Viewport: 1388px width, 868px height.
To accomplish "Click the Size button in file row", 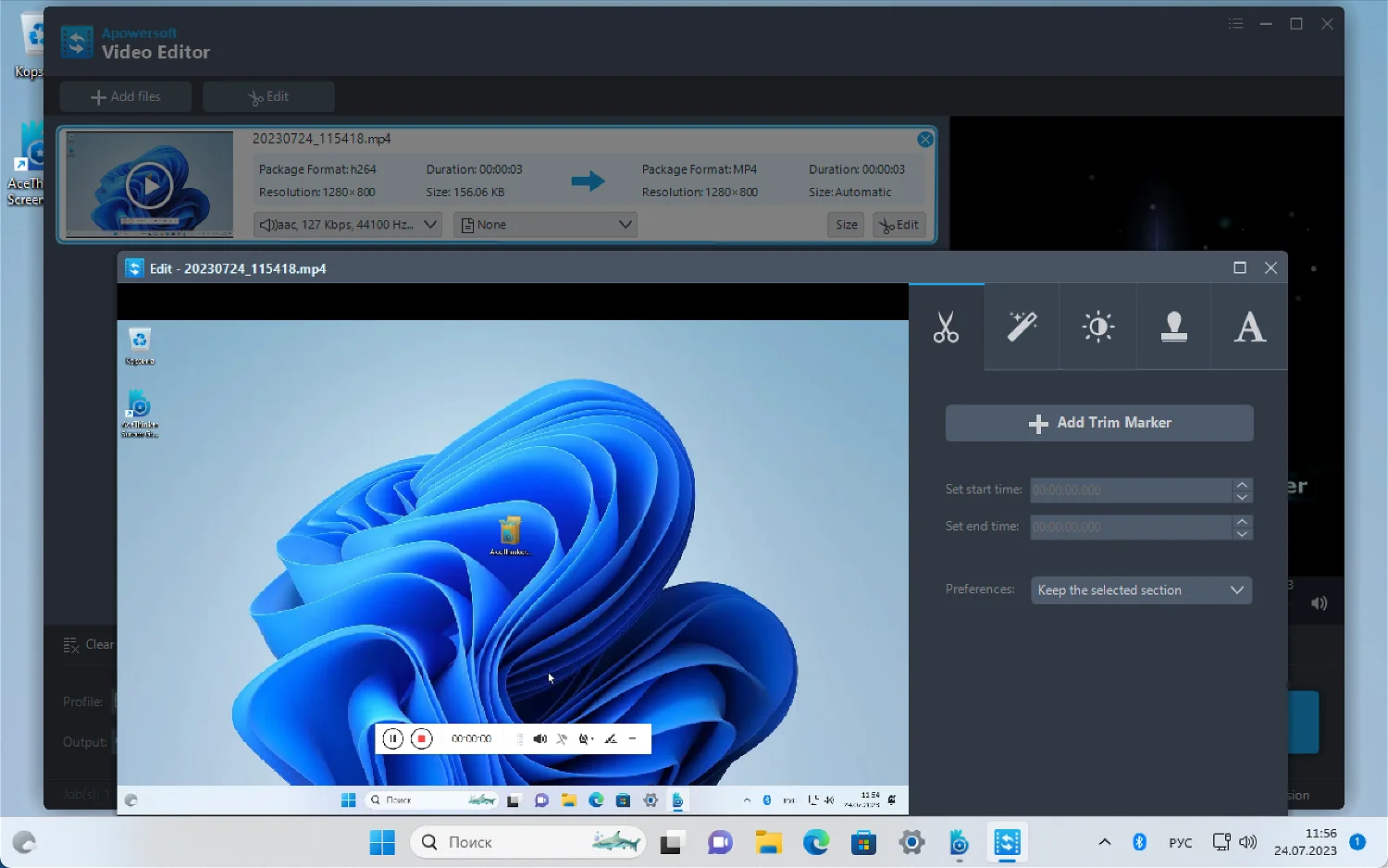I will pyautogui.click(x=847, y=225).
